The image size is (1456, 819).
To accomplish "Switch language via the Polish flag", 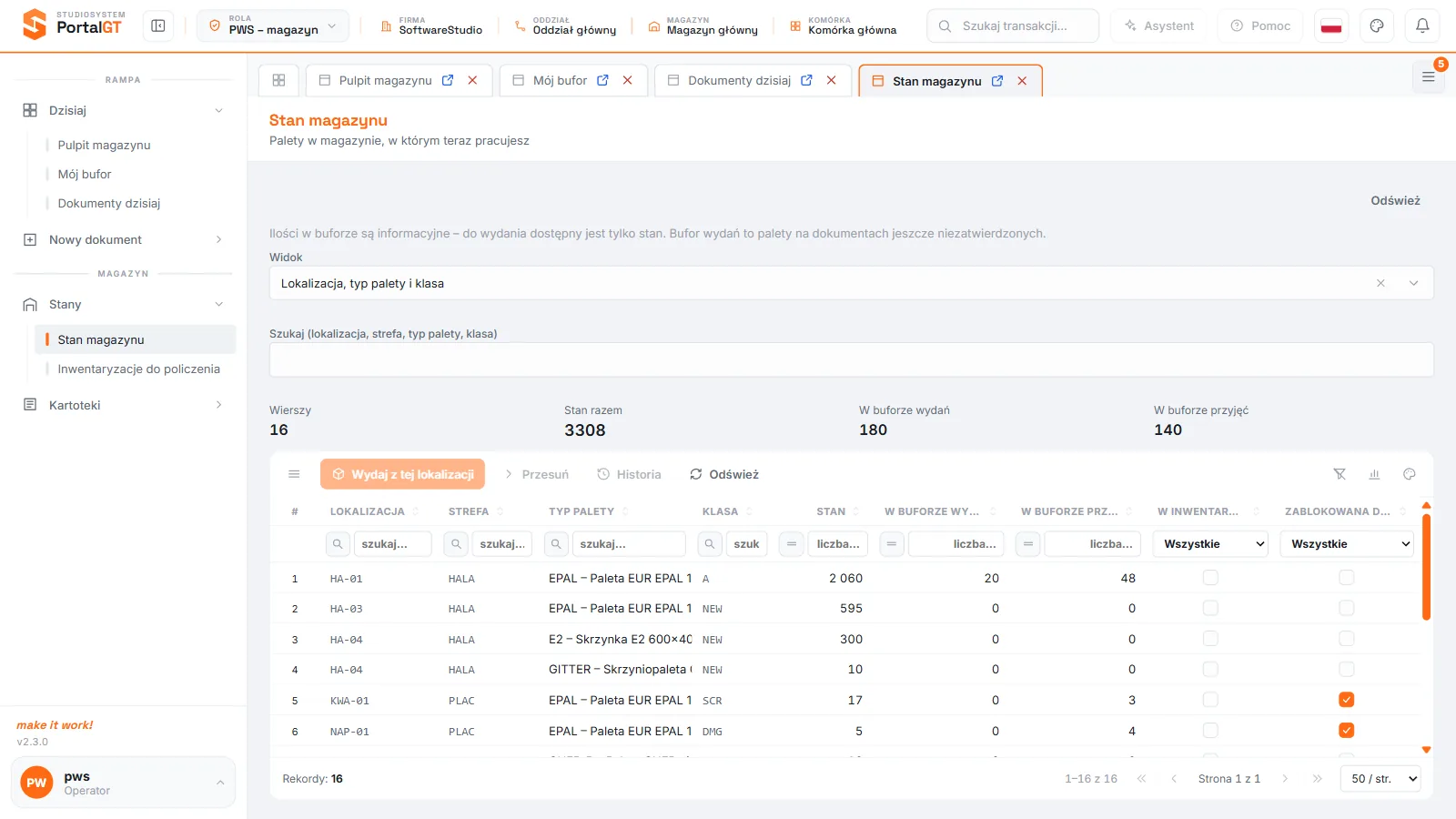I will pos(1331,26).
